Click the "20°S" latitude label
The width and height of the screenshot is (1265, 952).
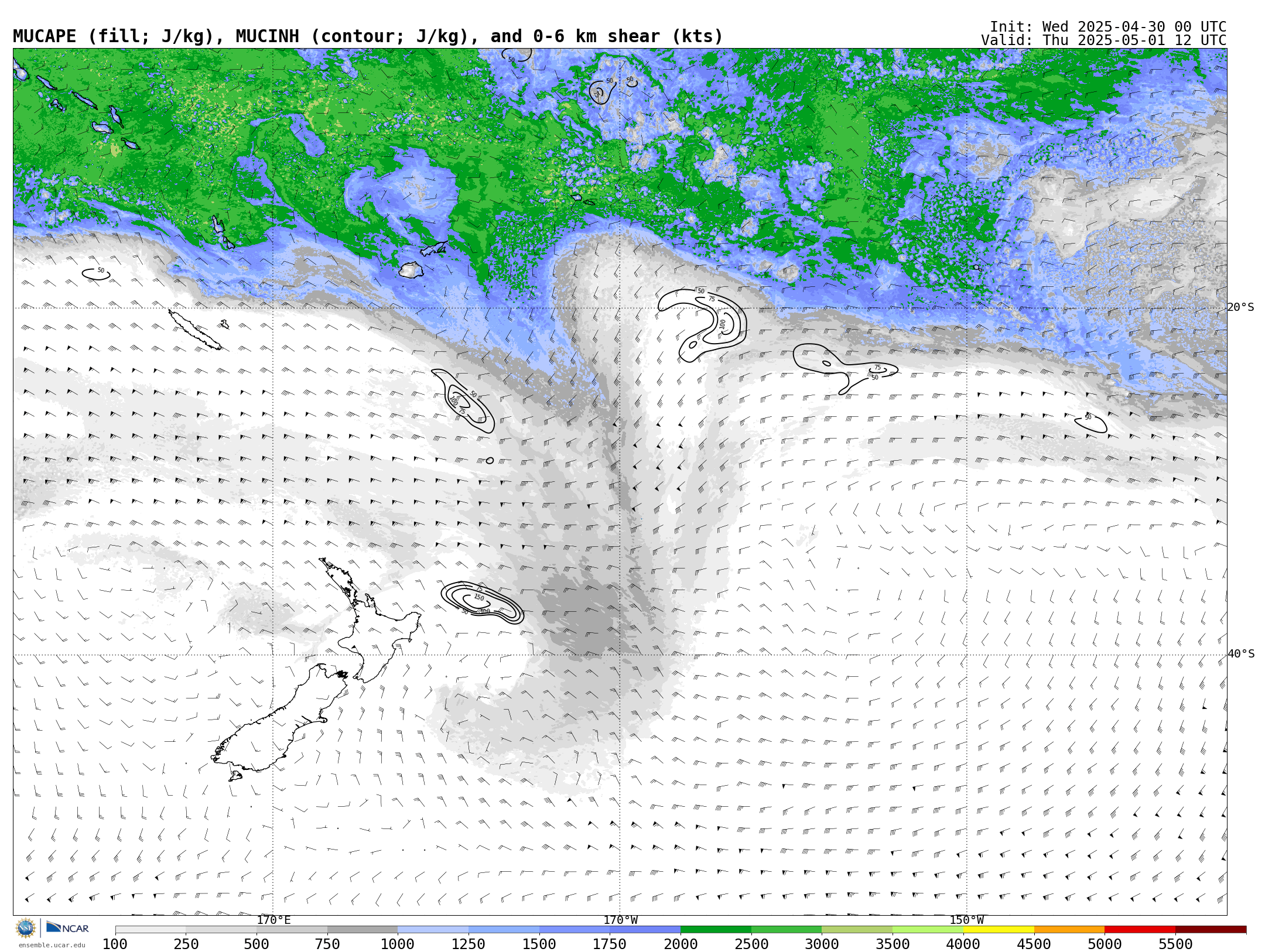pos(1241,307)
